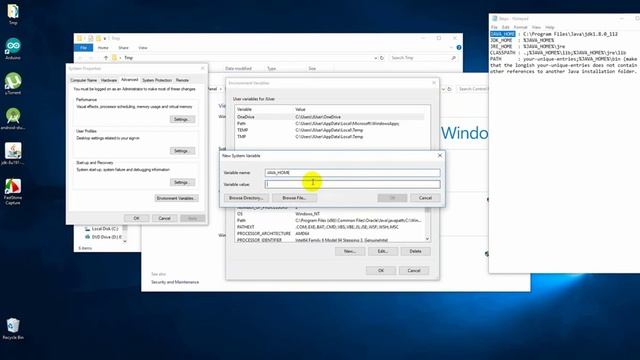Click the File Explorer help question-mark icon
The height and width of the screenshot is (360, 640).
[459, 48]
